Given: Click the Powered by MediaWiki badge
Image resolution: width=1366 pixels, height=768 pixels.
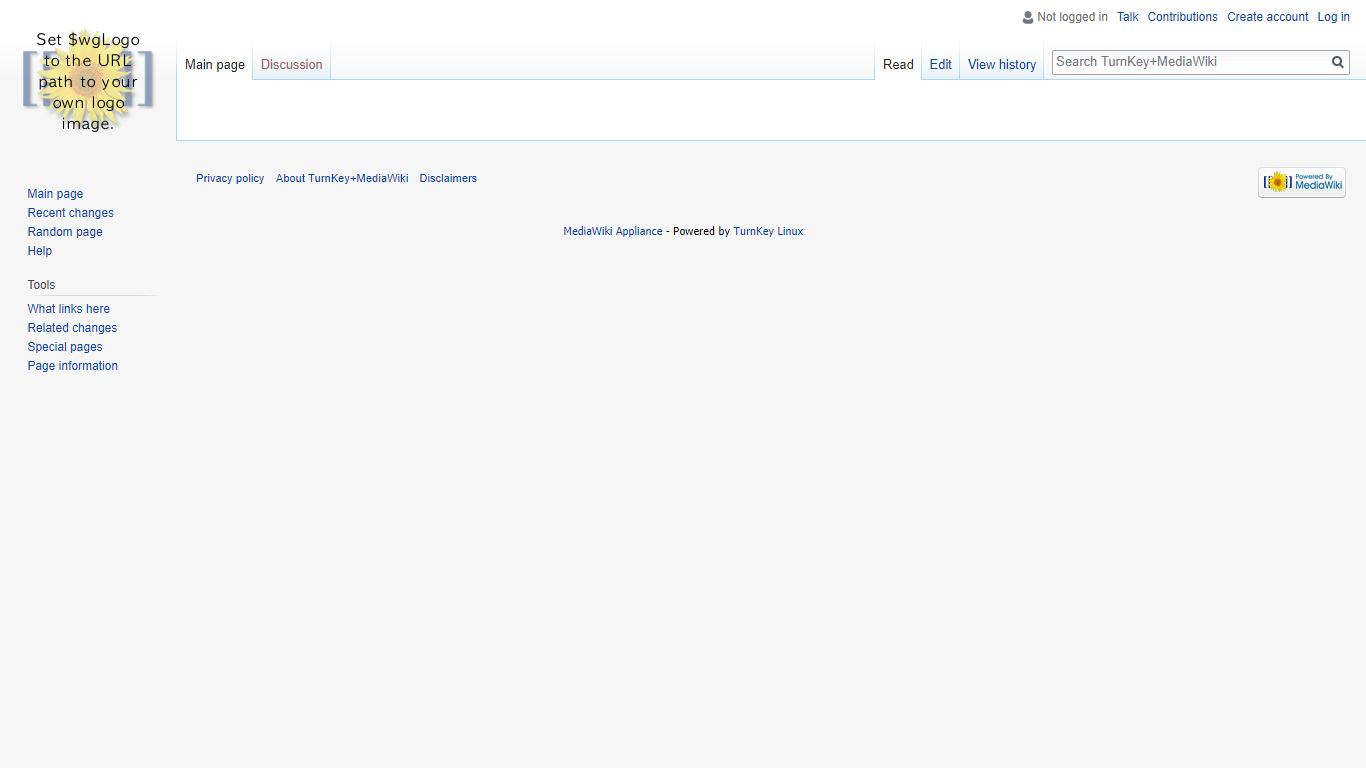Looking at the screenshot, I should click(1301, 182).
